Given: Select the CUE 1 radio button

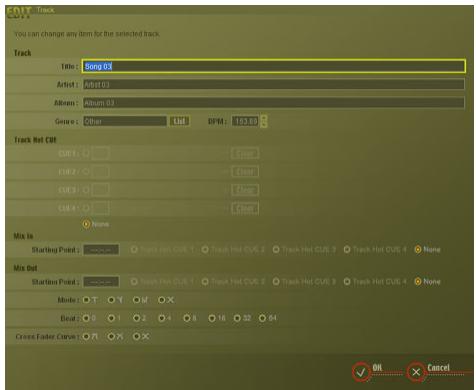Looking at the screenshot, I should coord(86,153).
